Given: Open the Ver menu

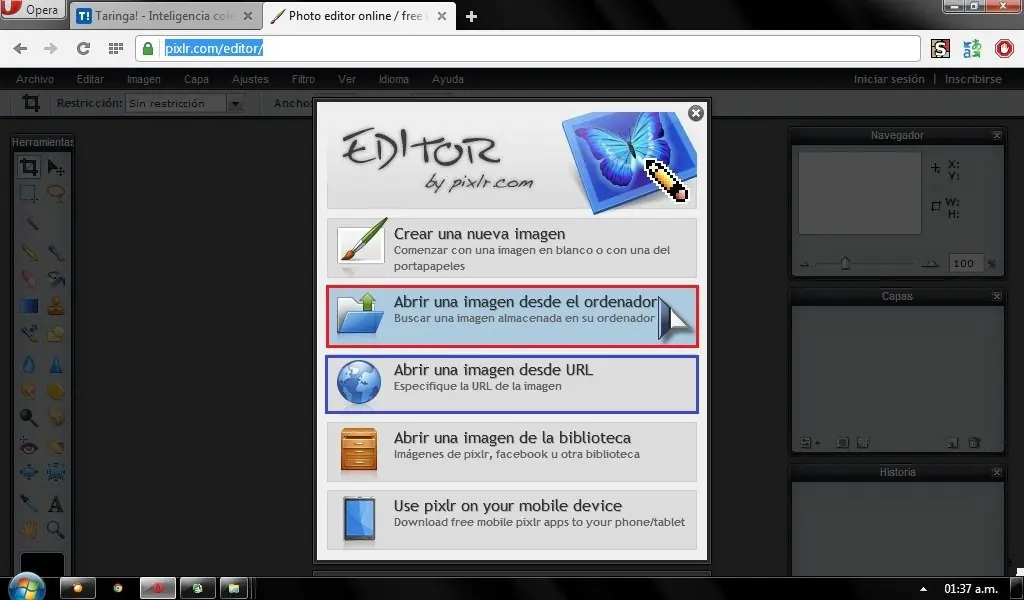Looking at the screenshot, I should [x=347, y=79].
